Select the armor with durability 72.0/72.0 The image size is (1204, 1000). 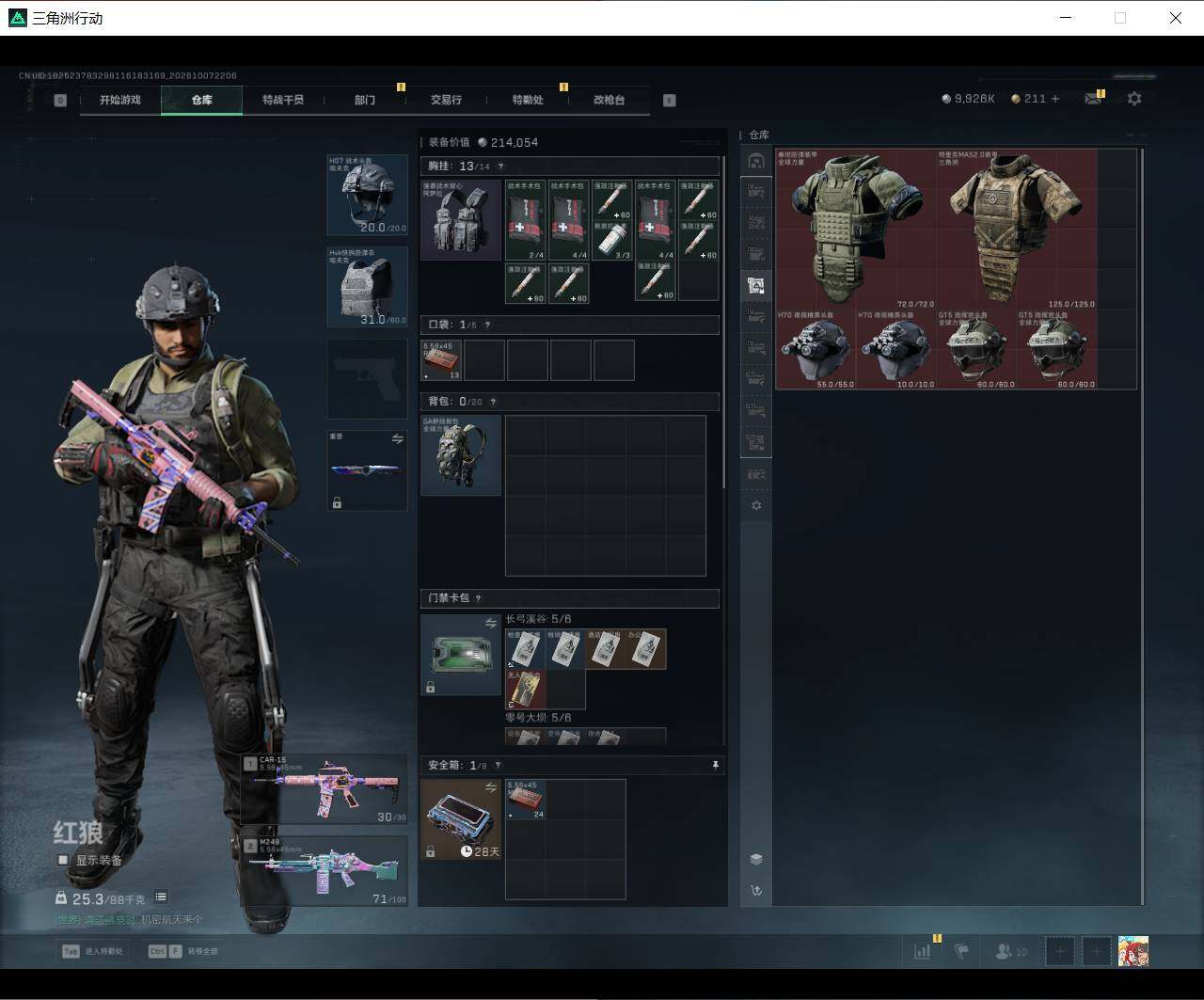tap(856, 229)
